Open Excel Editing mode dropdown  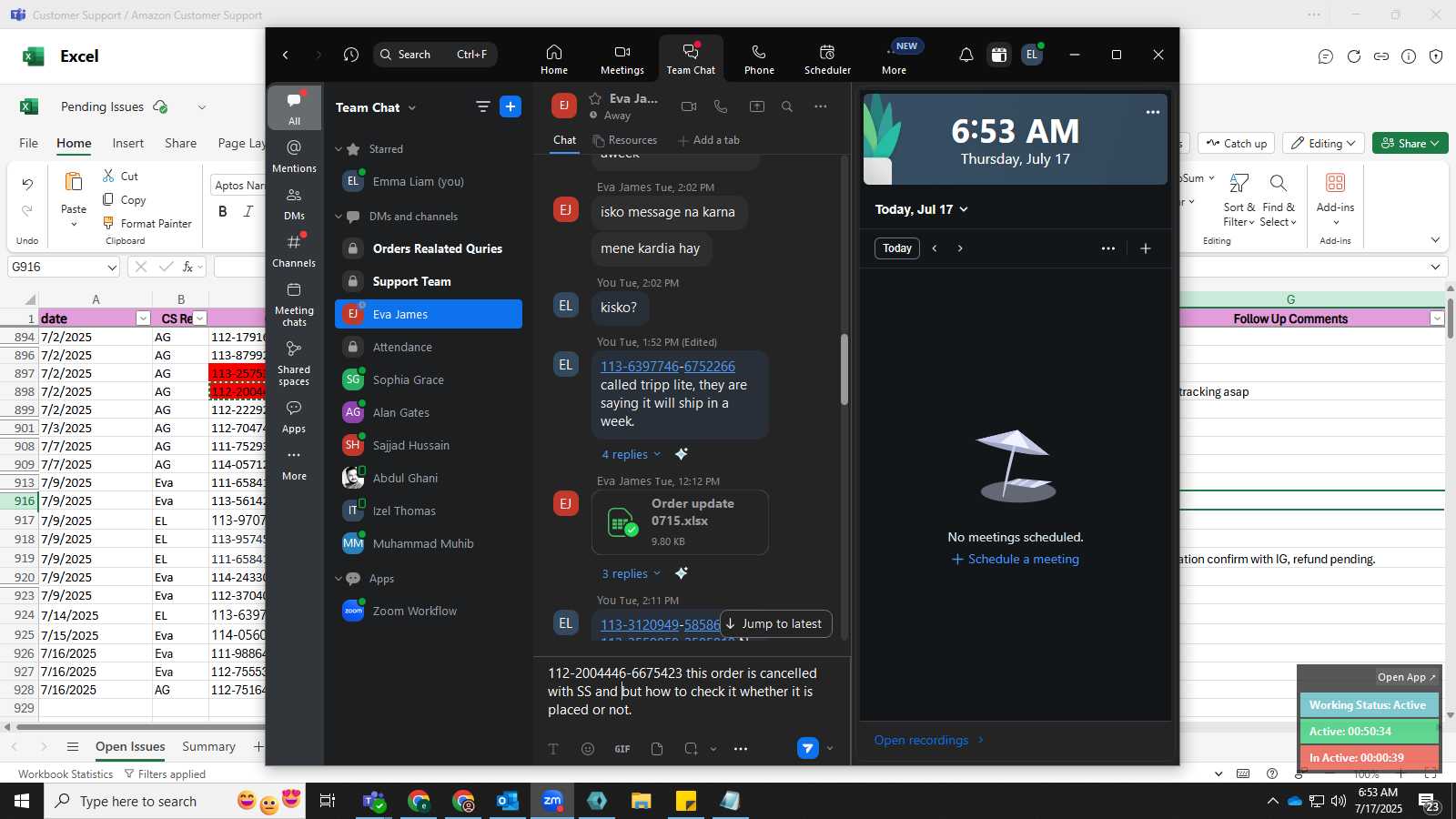[x=1324, y=143]
